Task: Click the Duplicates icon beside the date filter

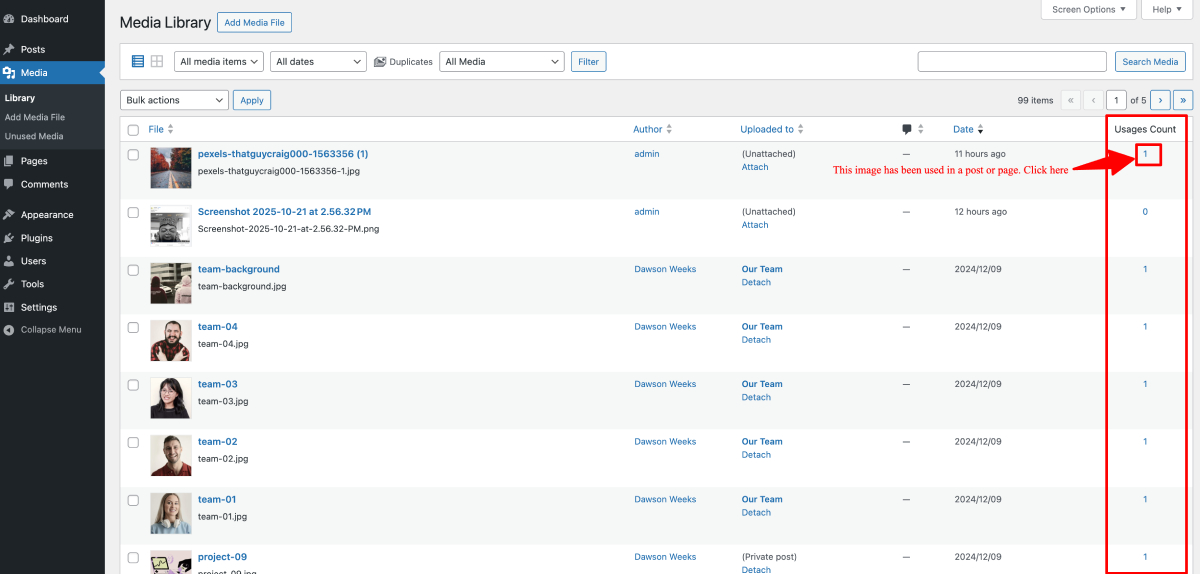Action: (380, 62)
